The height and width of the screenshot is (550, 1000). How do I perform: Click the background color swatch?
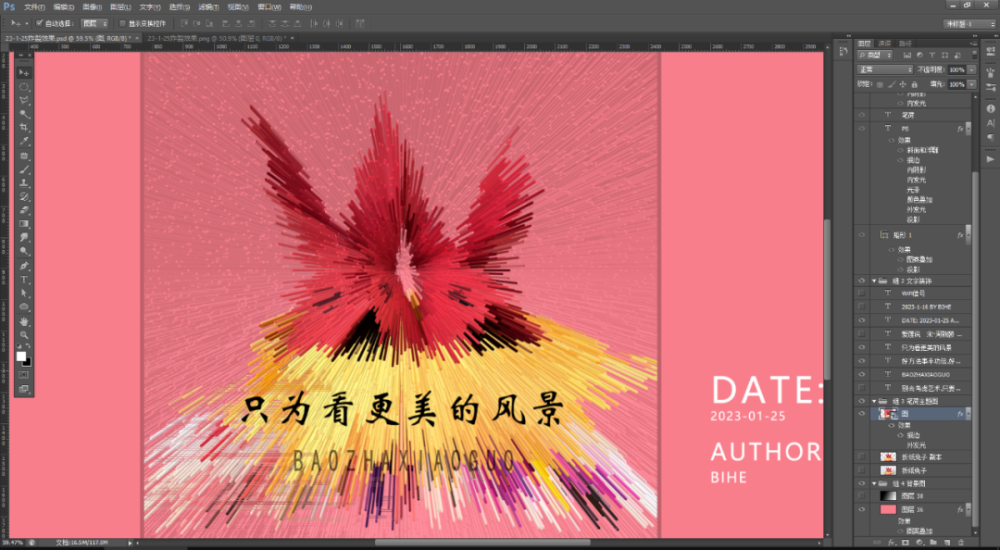point(27,362)
